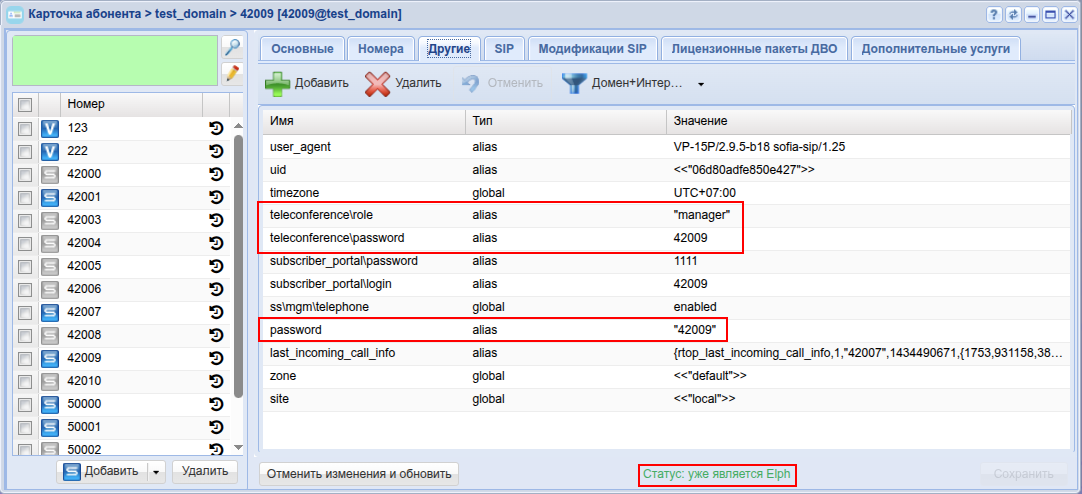The height and width of the screenshot is (494, 1082).
Task: Click scroll up arrow of number list
Action: tap(238, 126)
